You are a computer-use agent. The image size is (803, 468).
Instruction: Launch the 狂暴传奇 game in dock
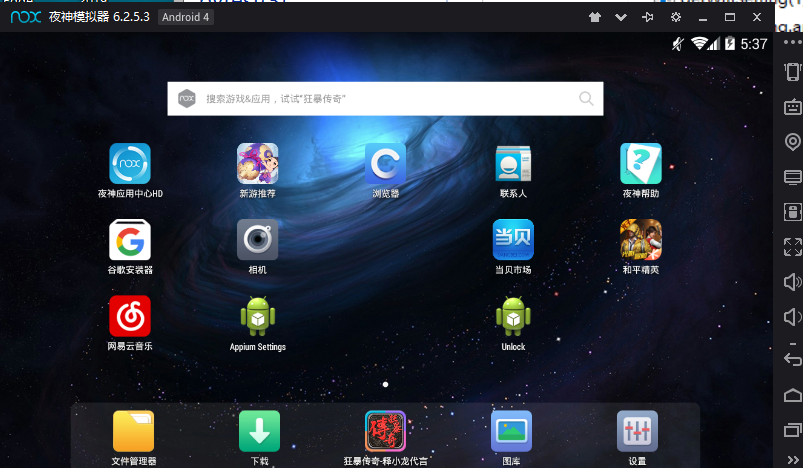[385, 431]
